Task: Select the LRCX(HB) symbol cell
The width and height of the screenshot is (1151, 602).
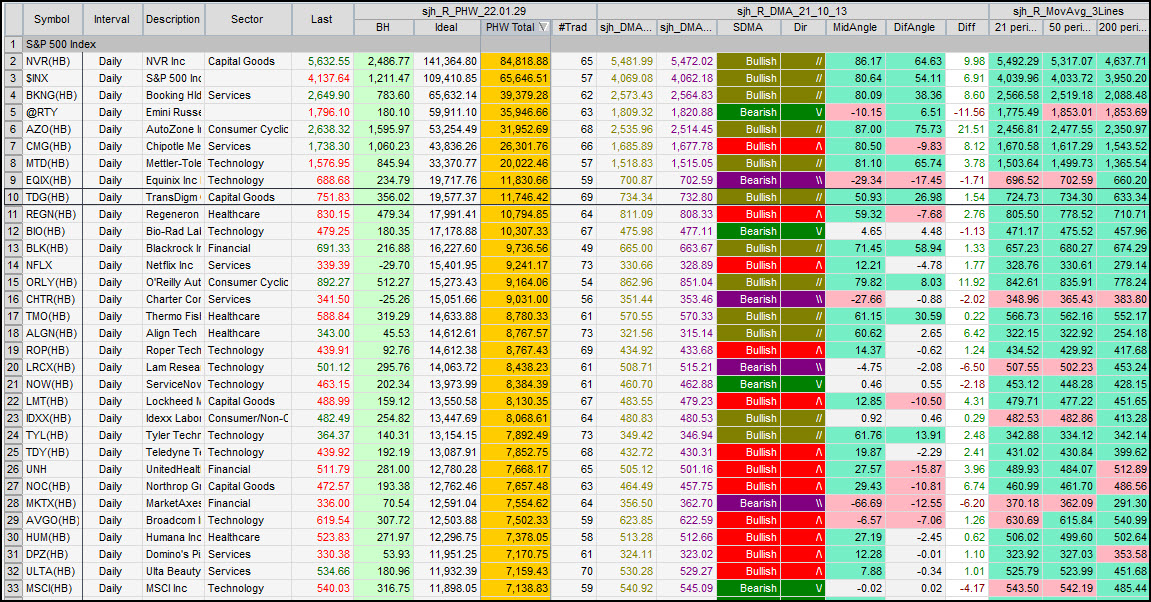Action: [x=53, y=367]
